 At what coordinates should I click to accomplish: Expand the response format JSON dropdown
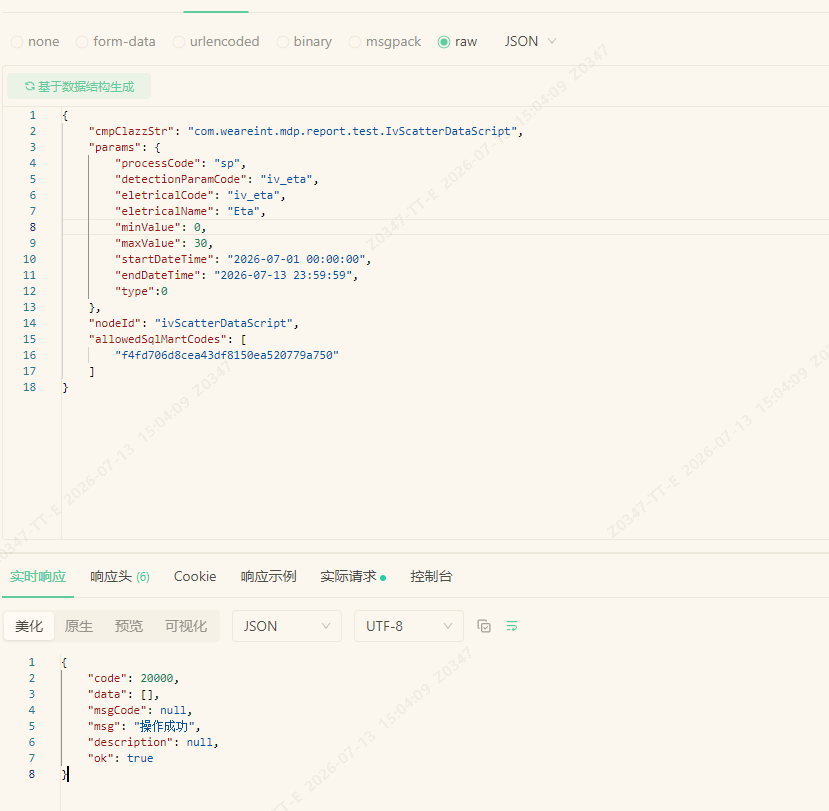(287, 626)
